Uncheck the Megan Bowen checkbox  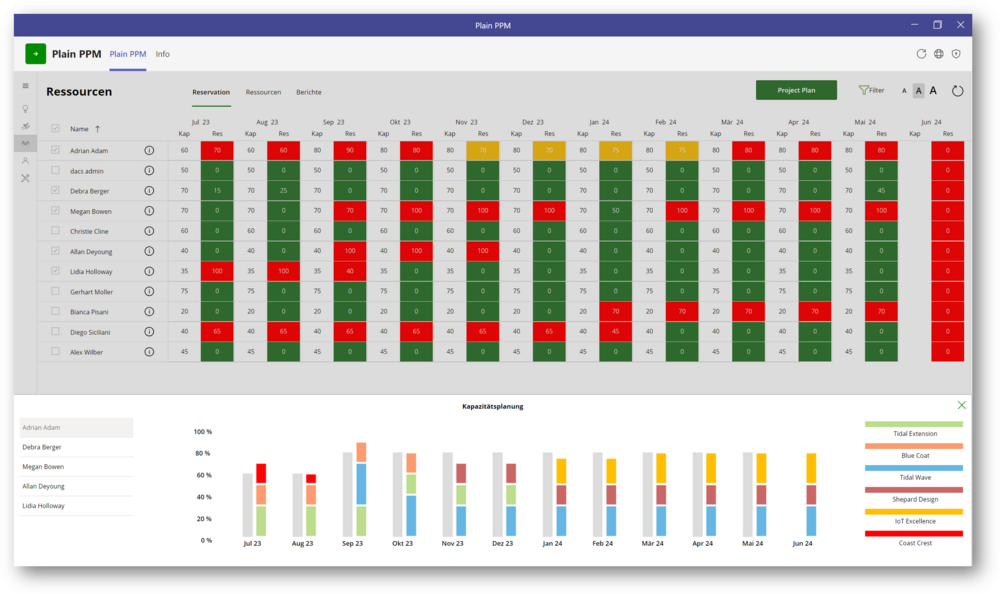pyautogui.click(x=55, y=211)
